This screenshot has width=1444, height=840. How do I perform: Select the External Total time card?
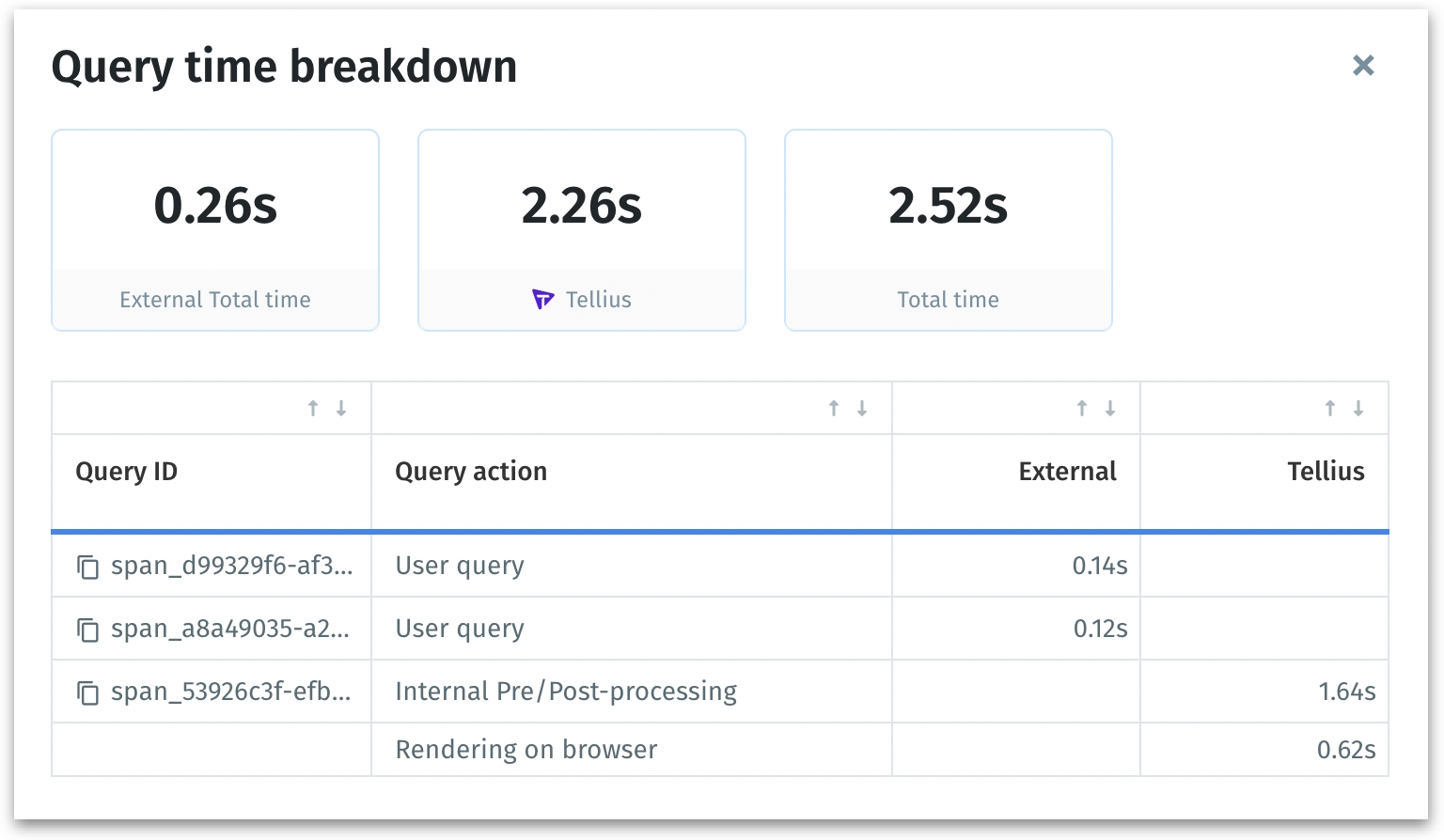[215, 230]
